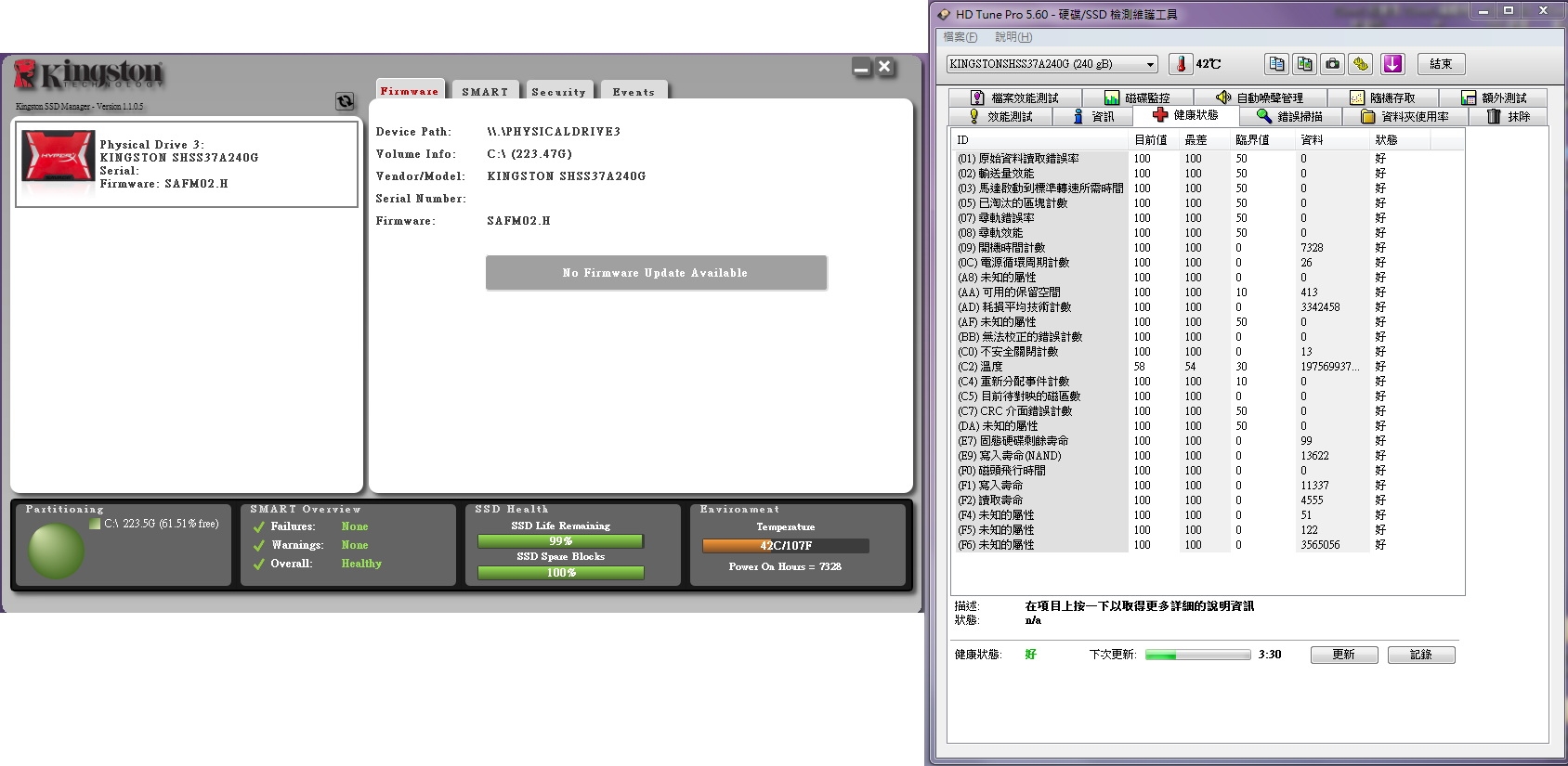1568x766 pixels.
Task: Select row (E9) 寫入壽命(NAND)
Action: pos(1207,456)
